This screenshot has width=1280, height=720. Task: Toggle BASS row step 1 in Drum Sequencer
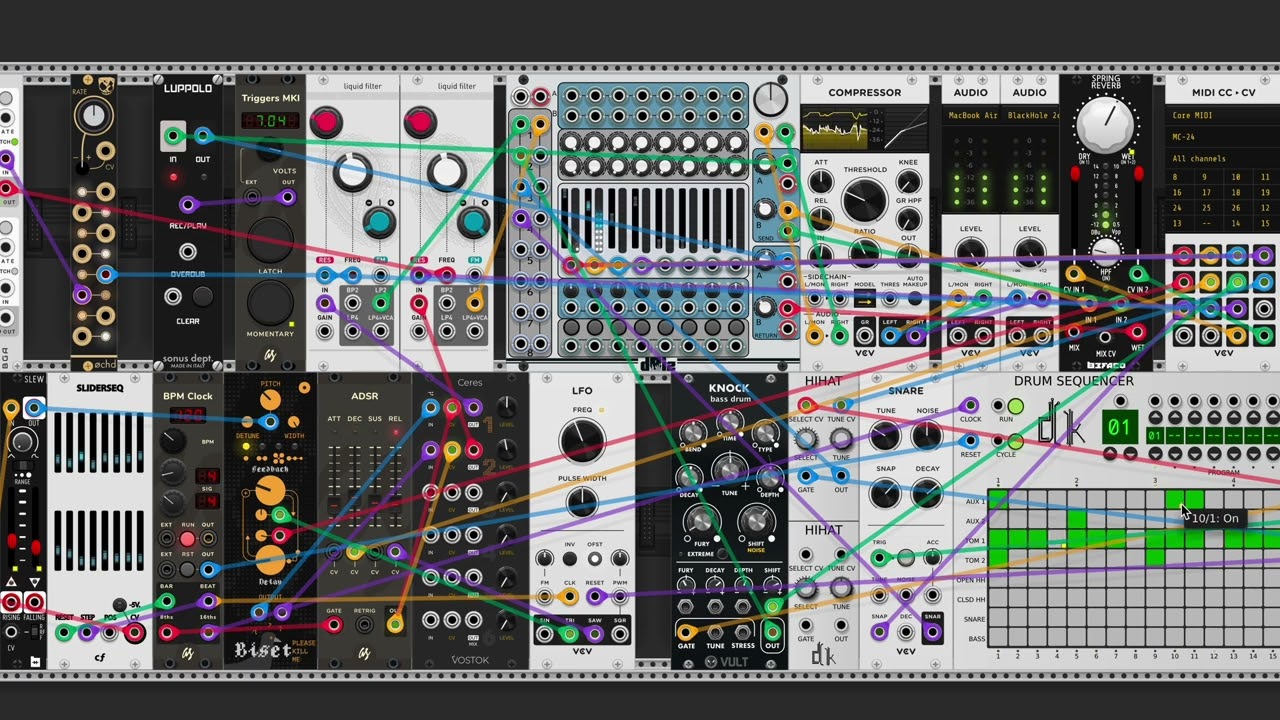coord(998,637)
